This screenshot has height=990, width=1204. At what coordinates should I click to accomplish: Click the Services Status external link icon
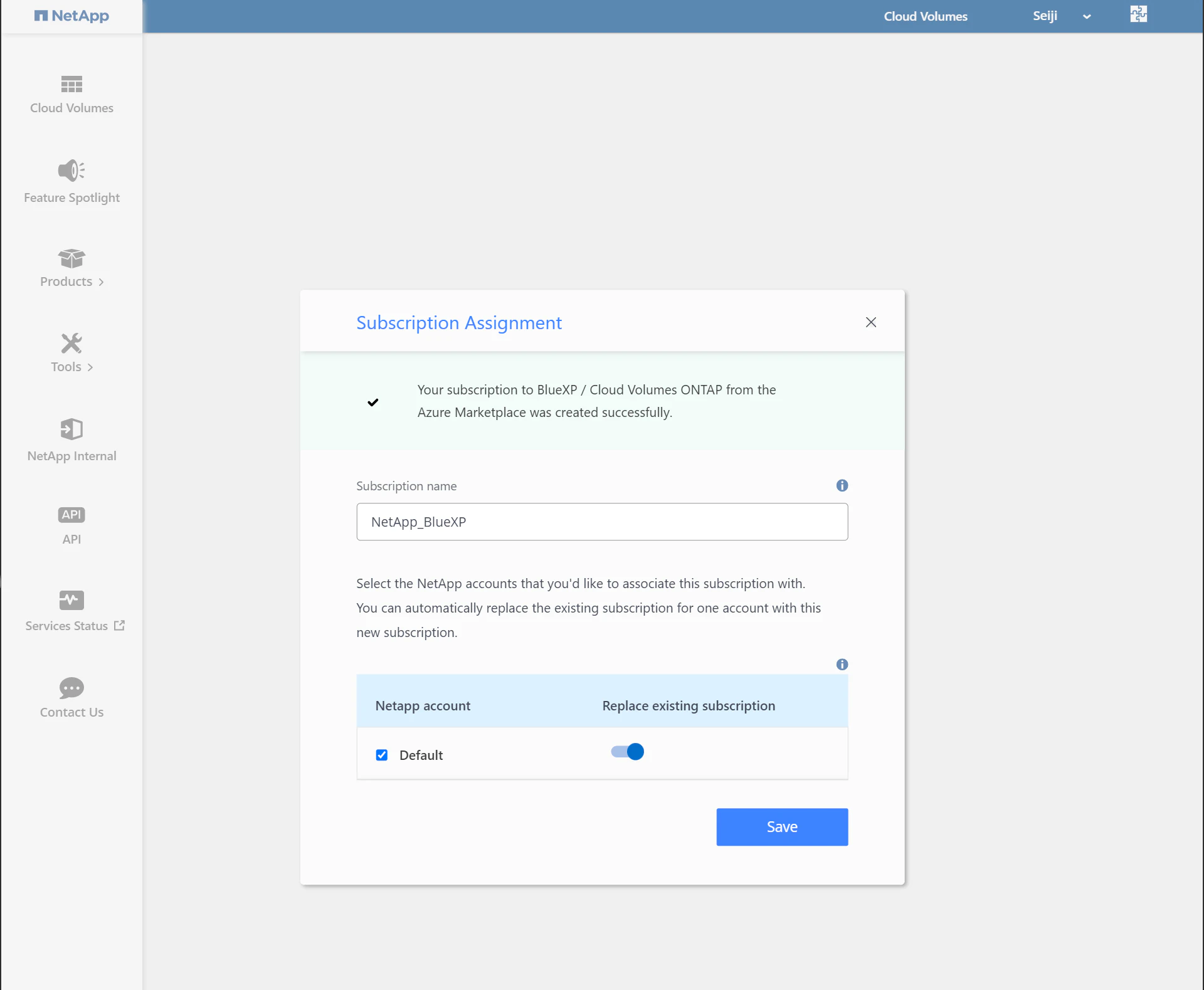tap(119, 625)
